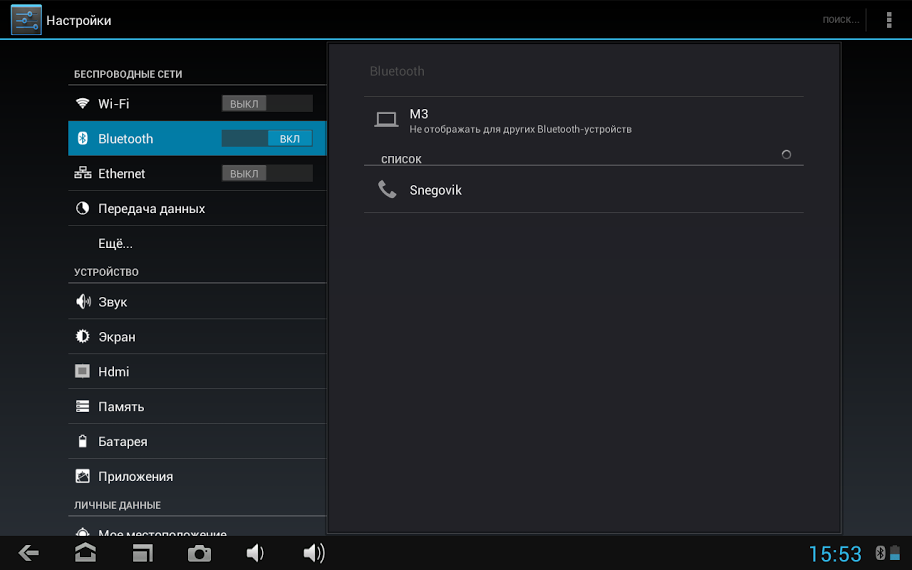This screenshot has width=912, height=570.
Task: Click the Приложения apps icon
Action: 83,476
